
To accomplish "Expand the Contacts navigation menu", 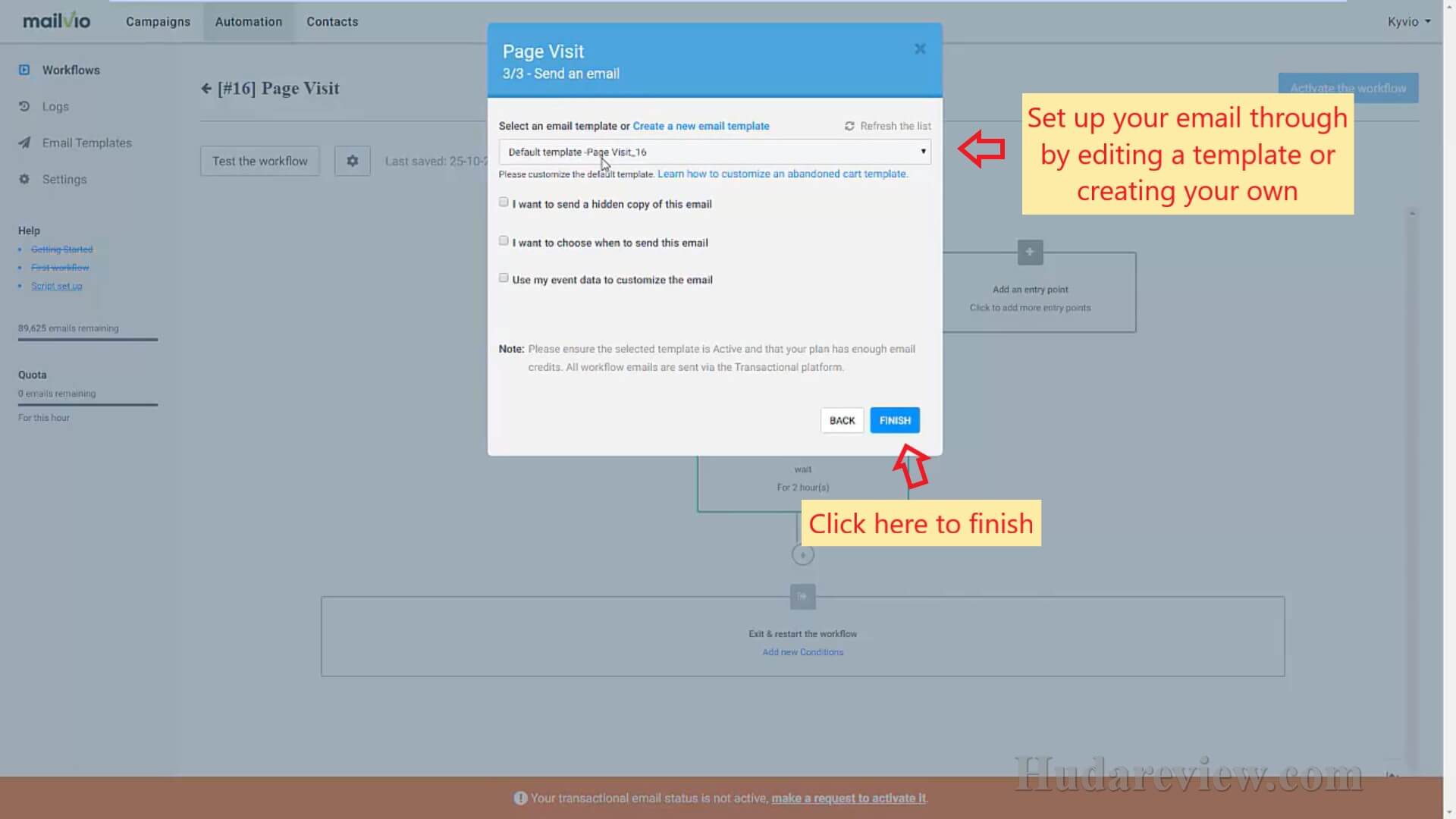I will 332,21.
